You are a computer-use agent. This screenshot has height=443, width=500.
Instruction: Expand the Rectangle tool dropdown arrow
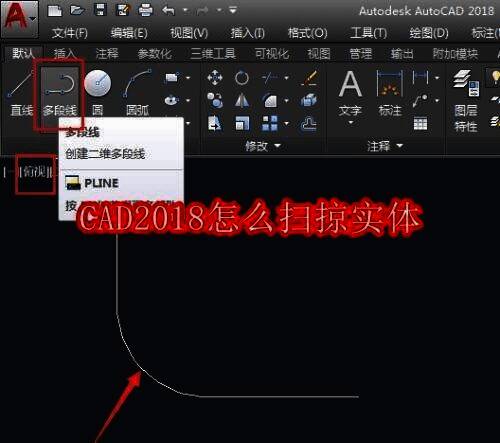click(188, 78)
